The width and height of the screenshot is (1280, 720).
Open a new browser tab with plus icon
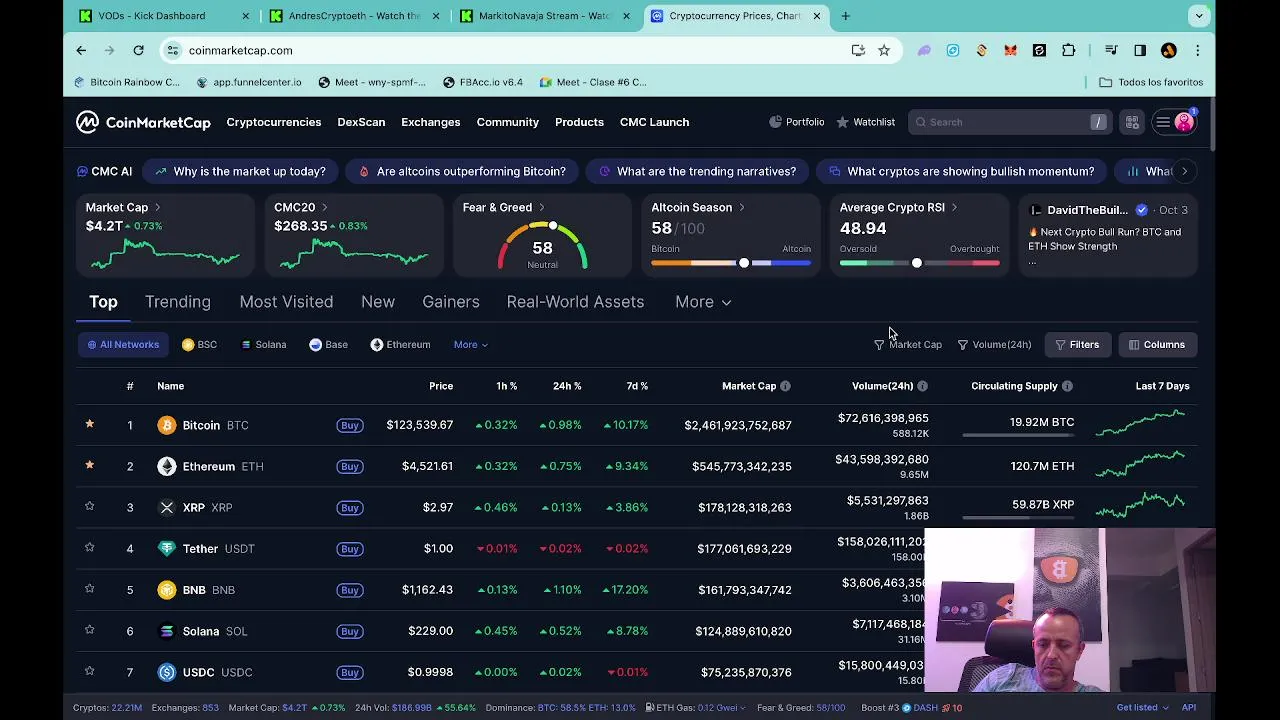(x=845, y=16)
